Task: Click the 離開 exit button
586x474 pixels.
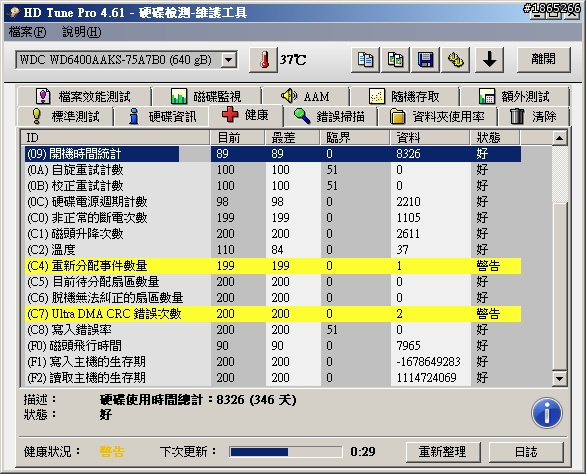Action: [x=543, y=59]
